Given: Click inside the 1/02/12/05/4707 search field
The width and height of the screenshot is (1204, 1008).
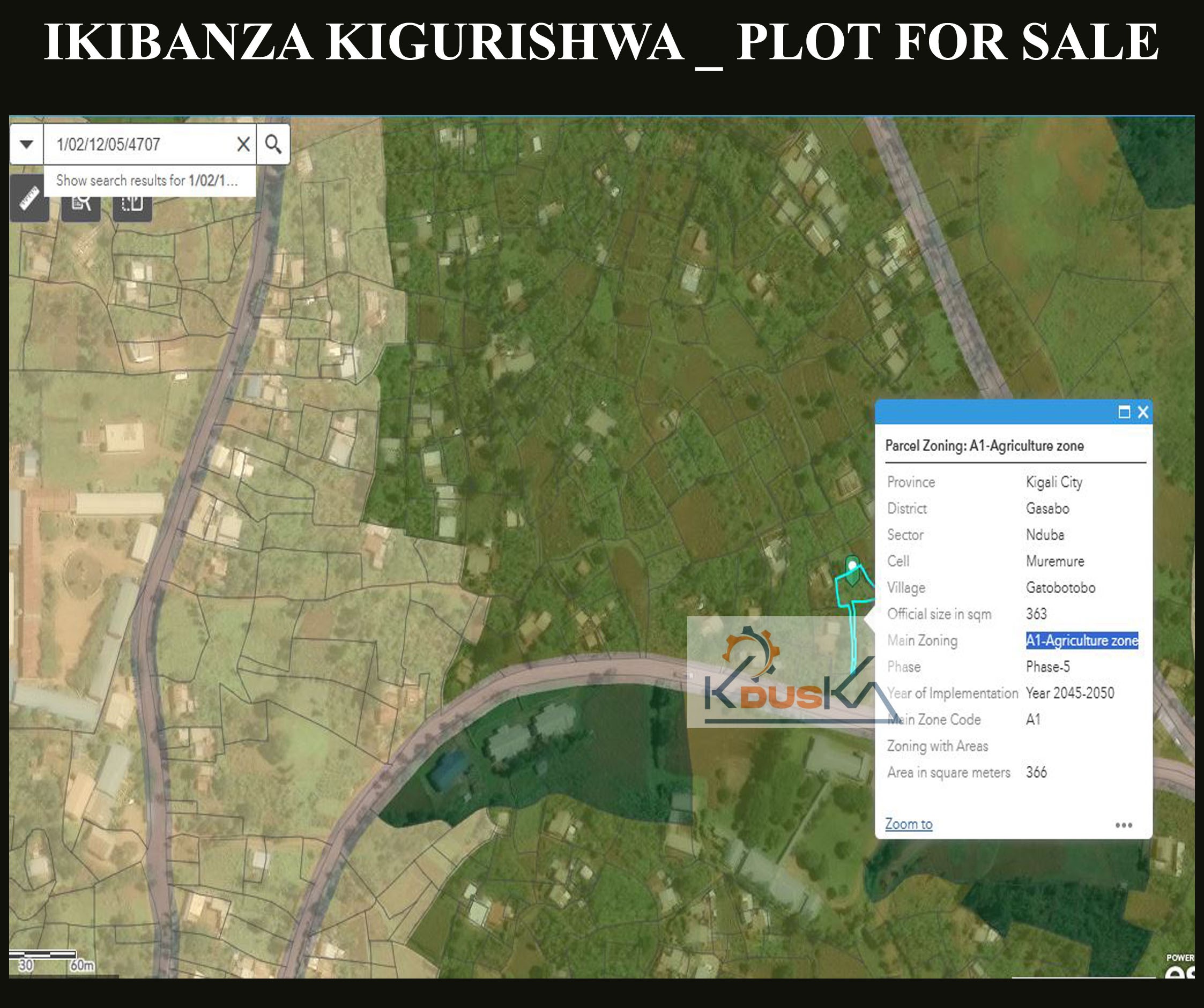Looking at the screenshot, I should pos(143,144).
